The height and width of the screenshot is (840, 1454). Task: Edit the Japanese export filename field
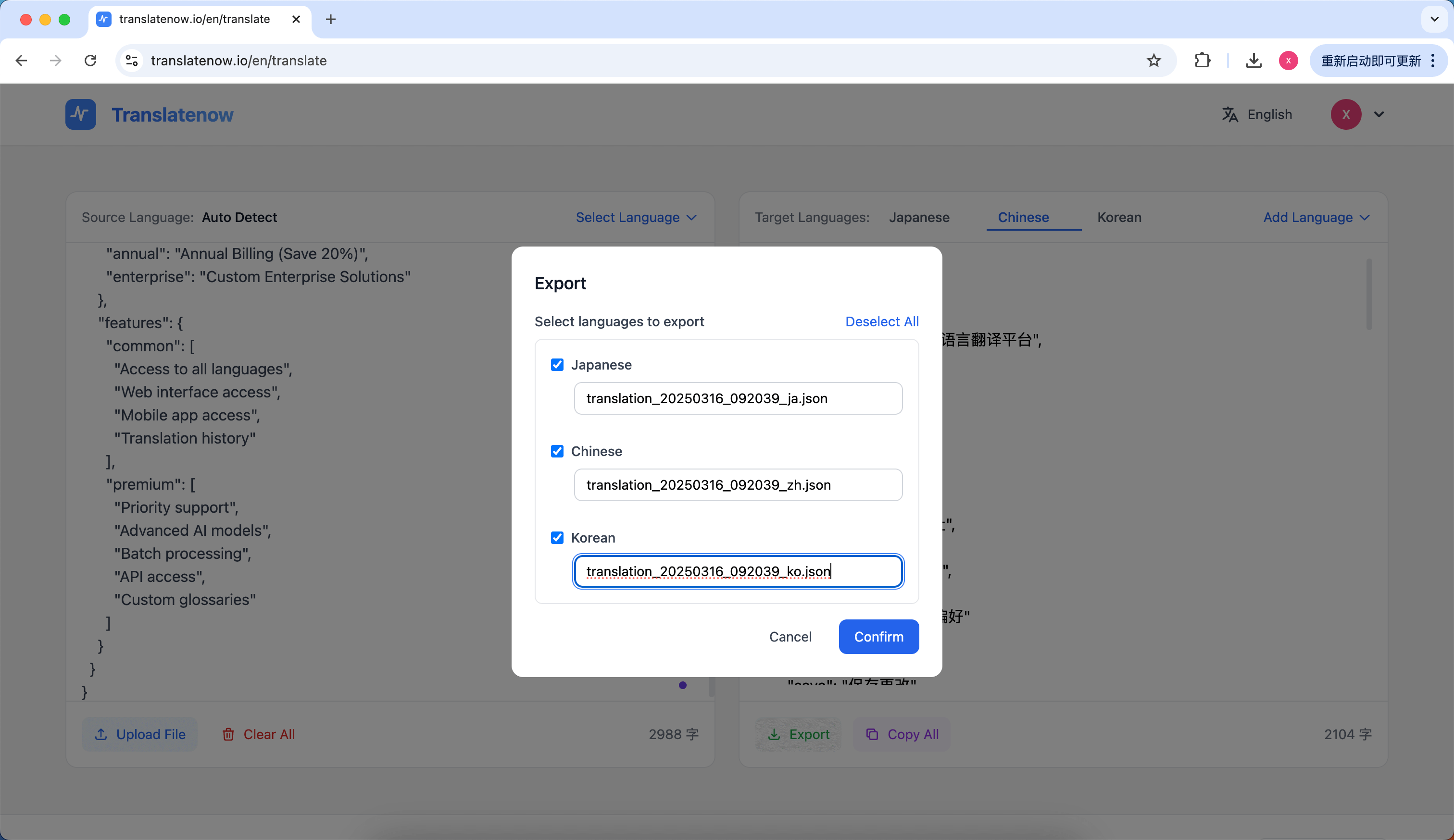pos(738,398)
